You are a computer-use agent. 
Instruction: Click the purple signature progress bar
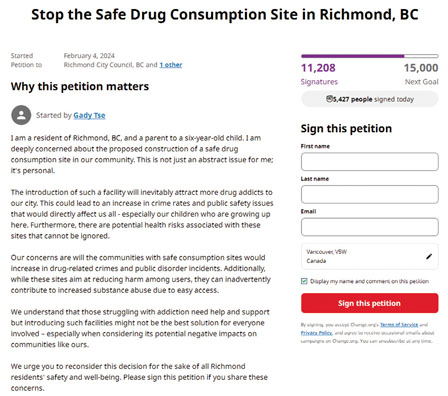pos(369,56)
